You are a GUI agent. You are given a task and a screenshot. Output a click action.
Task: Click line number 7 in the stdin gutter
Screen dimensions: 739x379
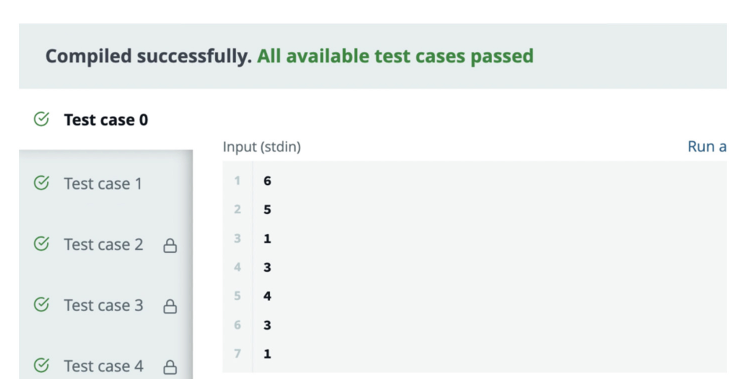tap(238, 354)
